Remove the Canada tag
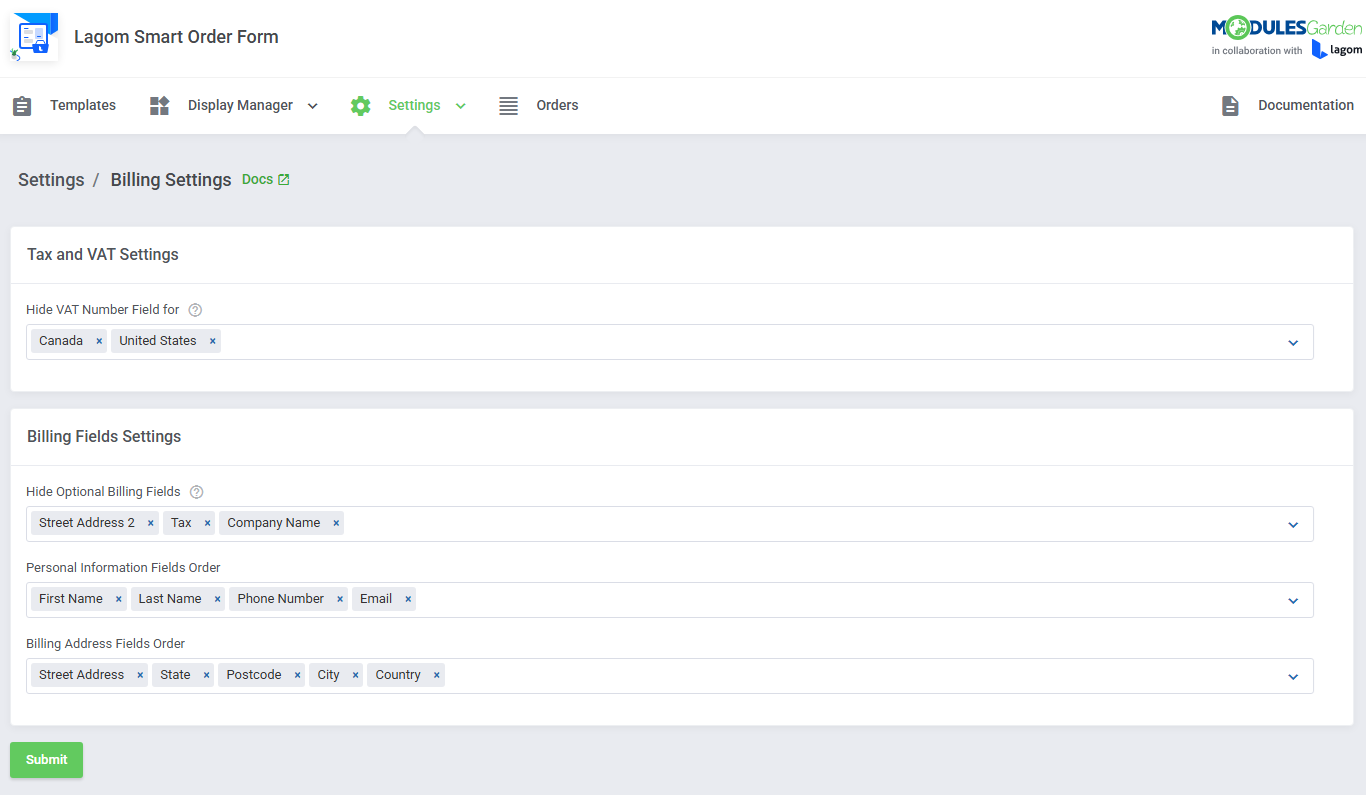 point(99,341)
